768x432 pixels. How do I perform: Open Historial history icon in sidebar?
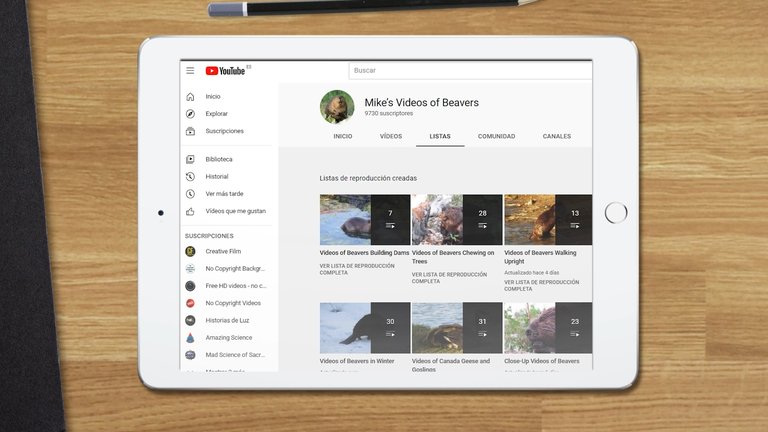click(x=190, y=176)
